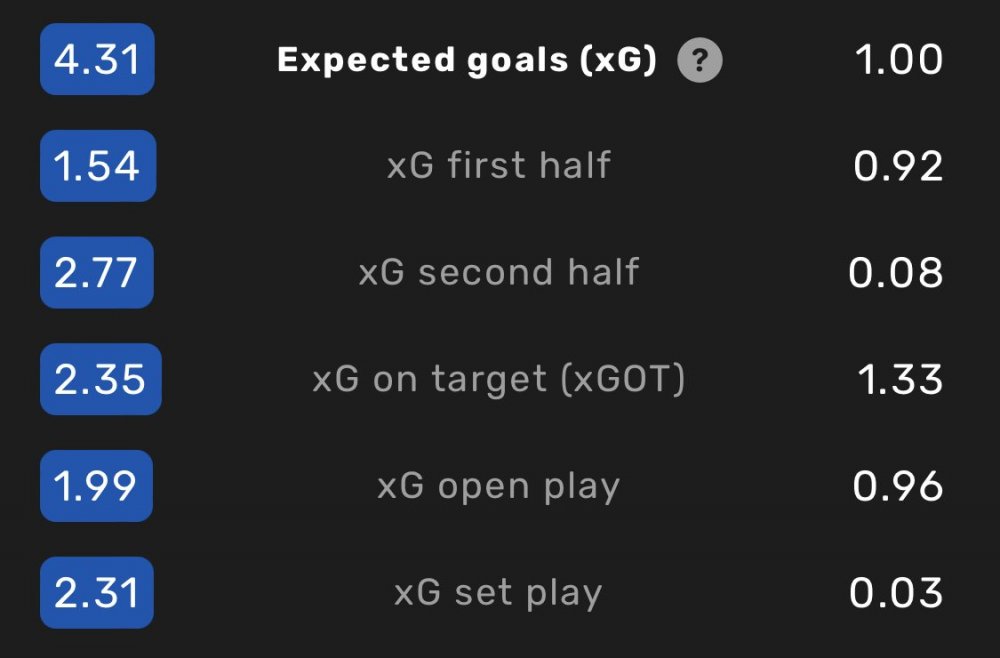Select the Expected goals (xG) heading

(x=467, y=61)
